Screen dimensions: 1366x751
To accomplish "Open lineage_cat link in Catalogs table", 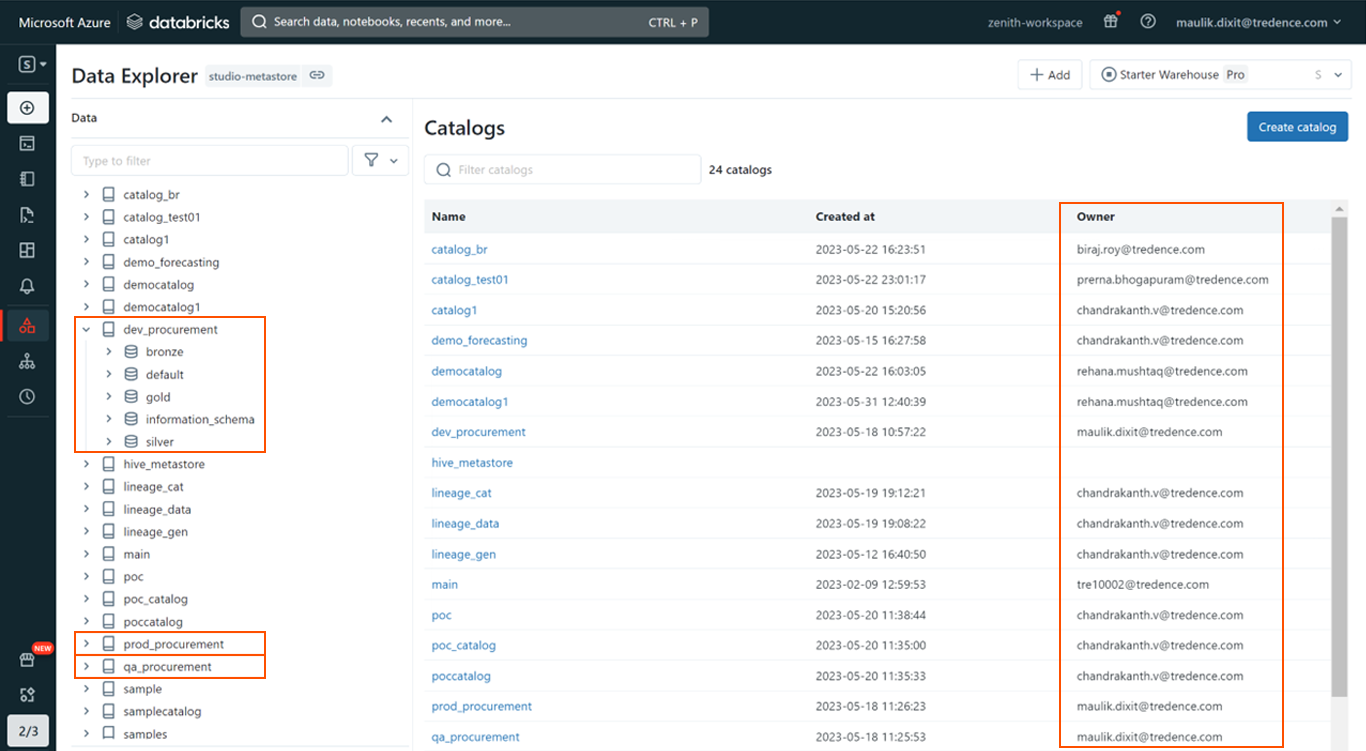I will click(x=461, y=493).
